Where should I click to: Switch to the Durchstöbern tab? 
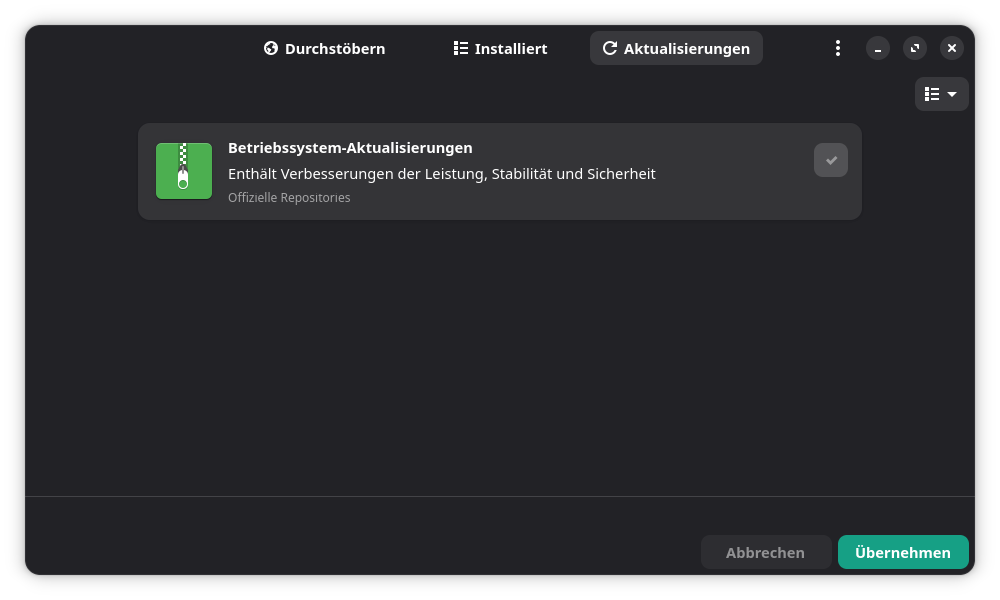324,48
